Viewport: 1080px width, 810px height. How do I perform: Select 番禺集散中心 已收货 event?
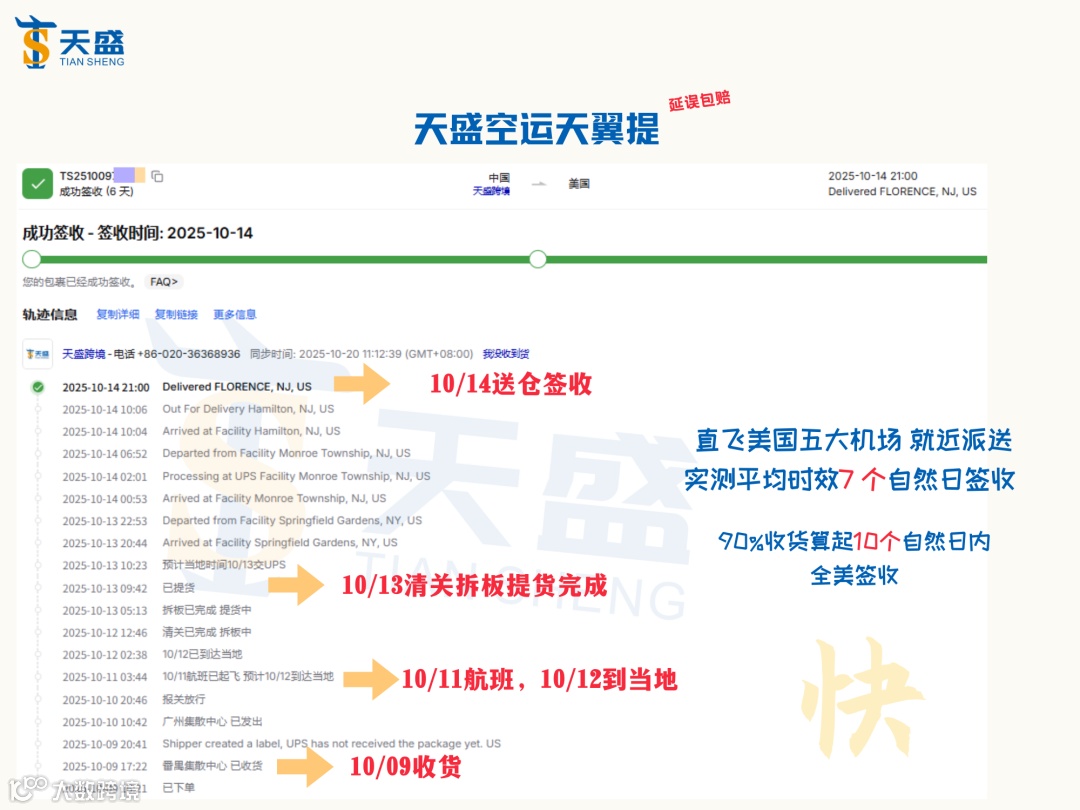click(x=212, y=766)
